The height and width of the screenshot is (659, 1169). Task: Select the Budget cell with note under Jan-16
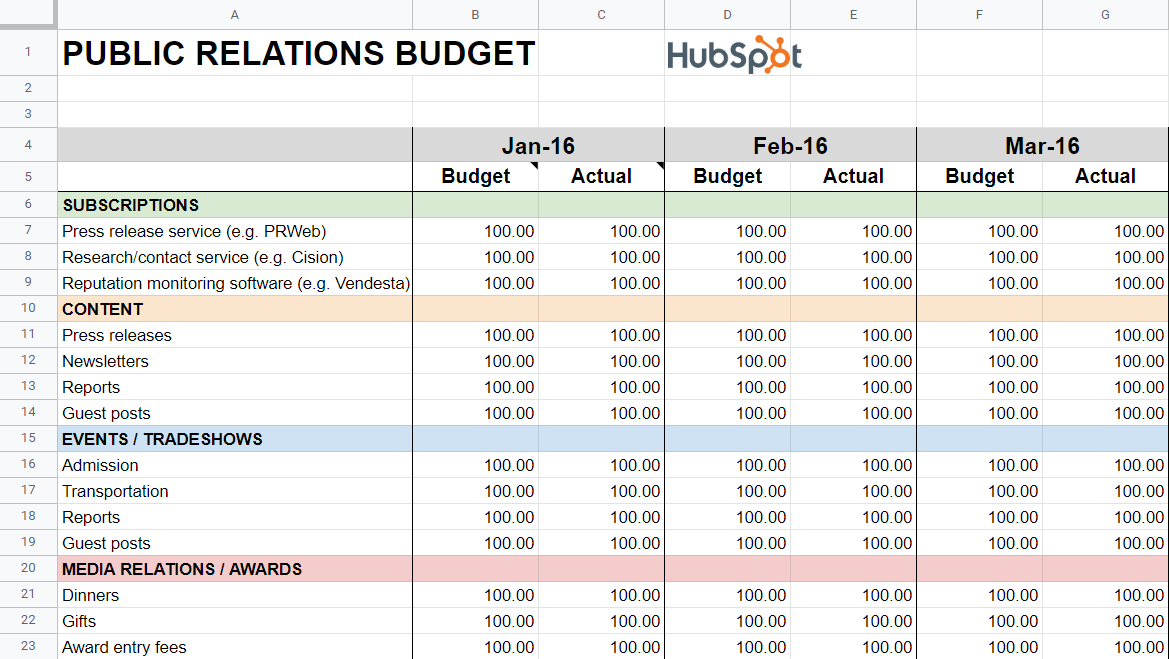476,176
